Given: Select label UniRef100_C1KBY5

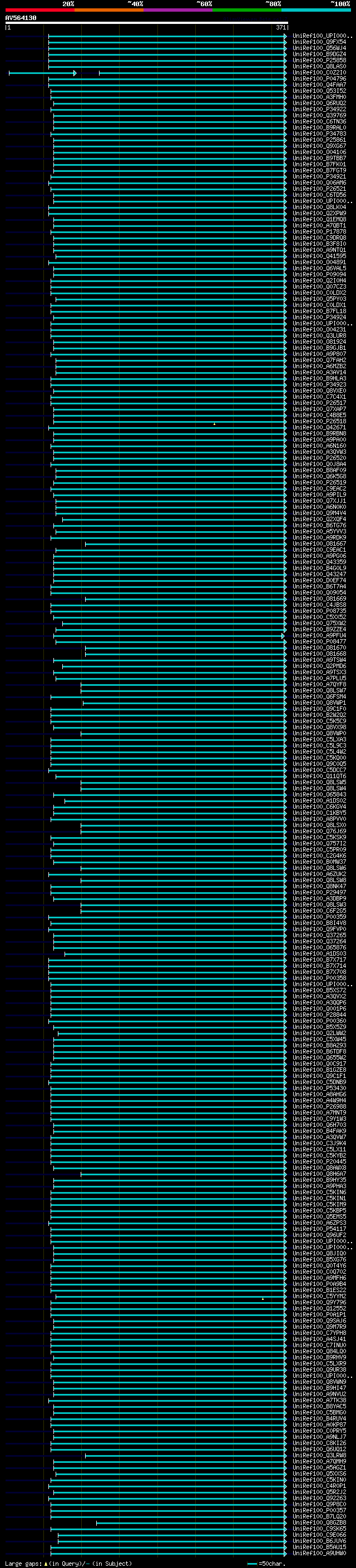Looking at the screenshot, I should coord(319,813).
